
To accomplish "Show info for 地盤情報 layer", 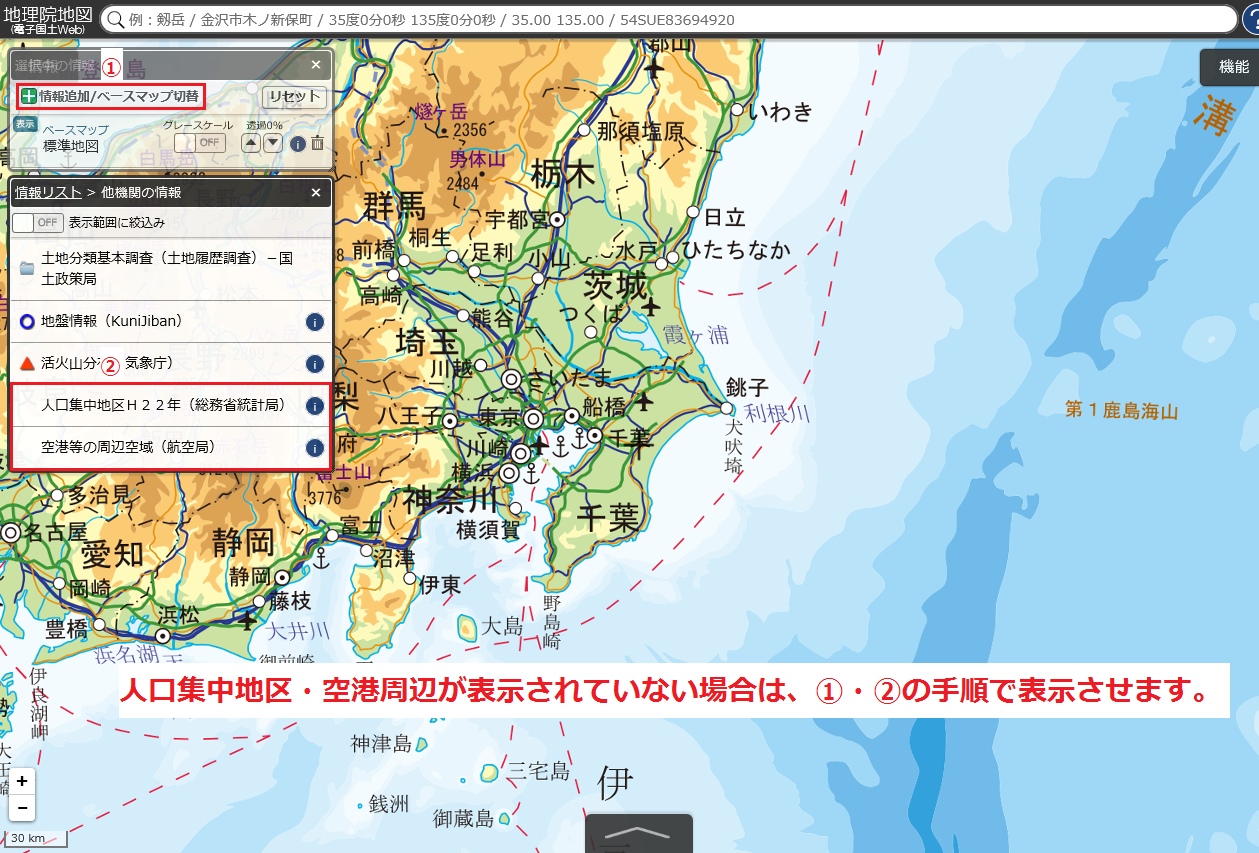I will 314,322.
